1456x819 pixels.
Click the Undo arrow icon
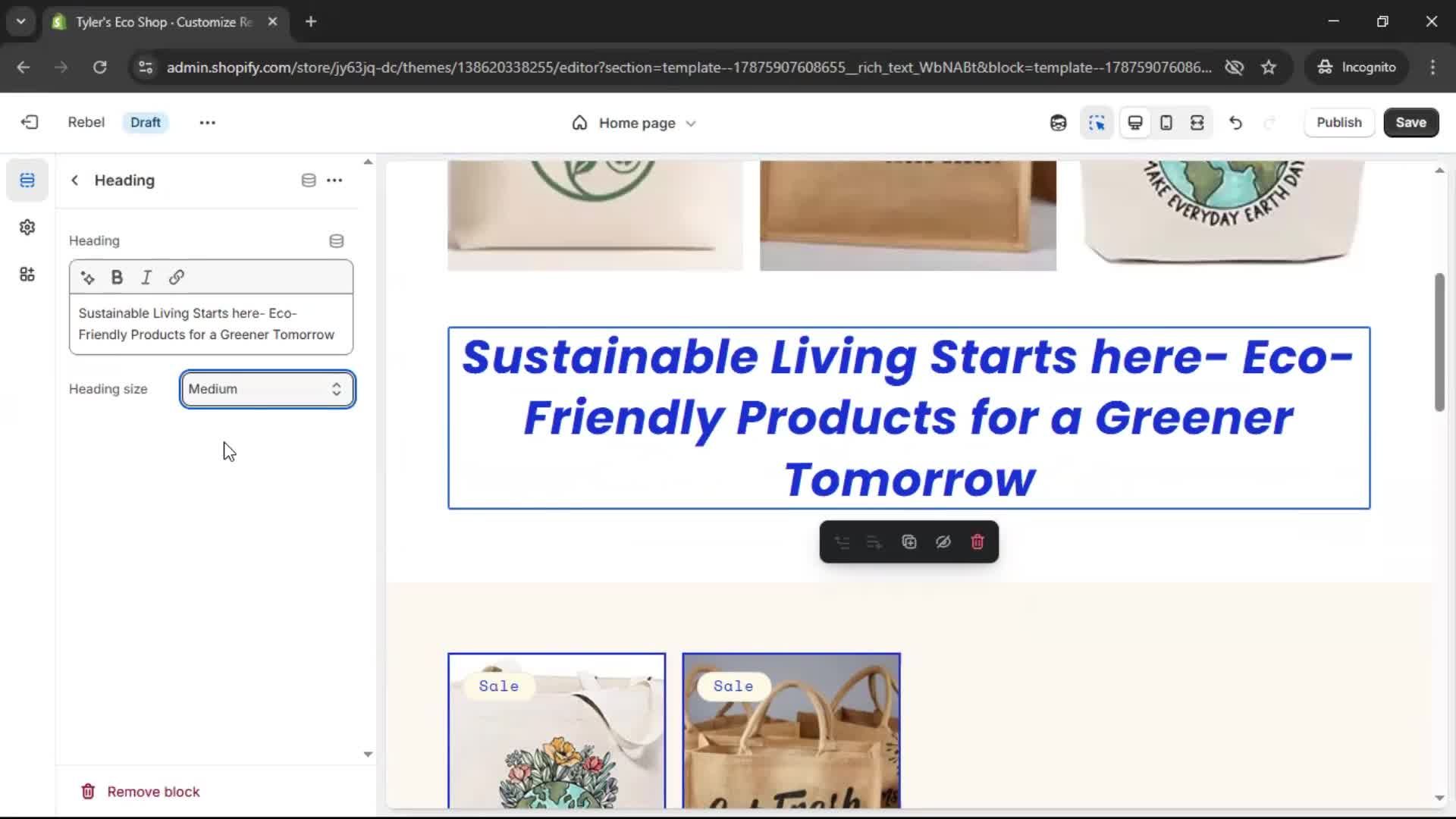pyautogui.click(x=1235, y=123)
